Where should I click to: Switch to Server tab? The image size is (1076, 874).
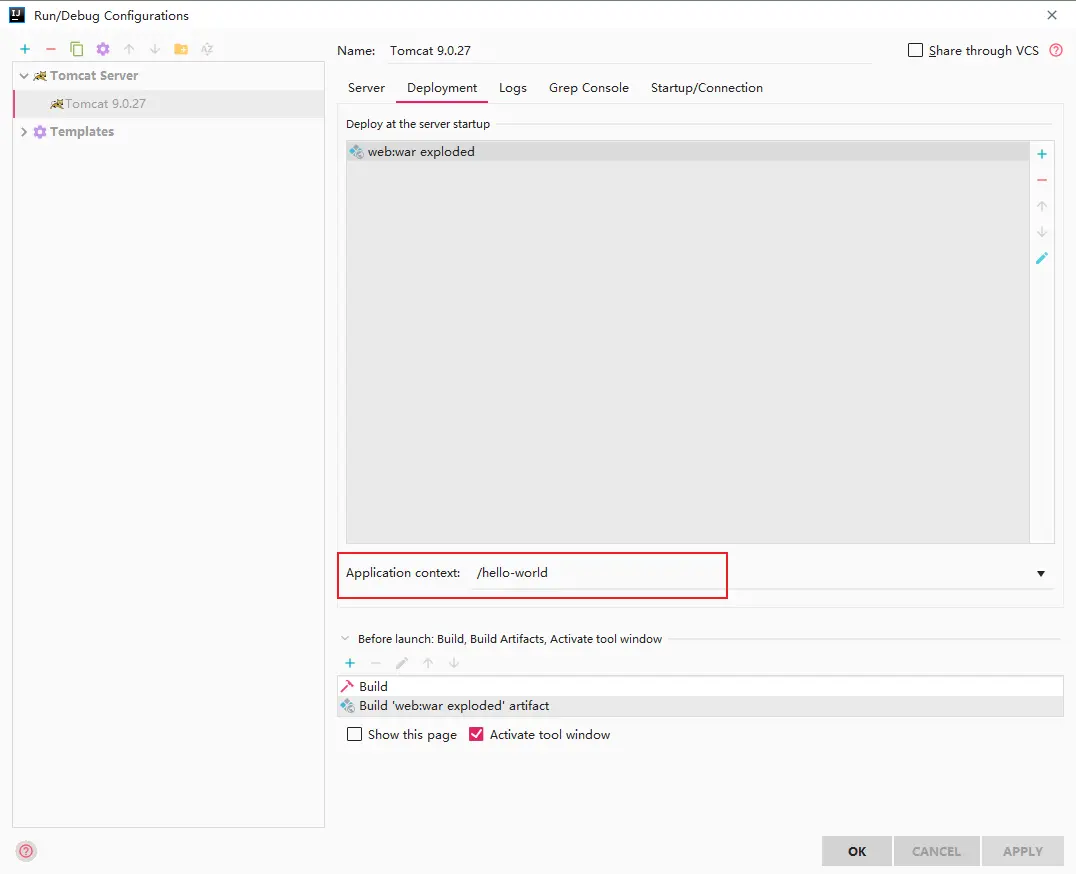366,88
